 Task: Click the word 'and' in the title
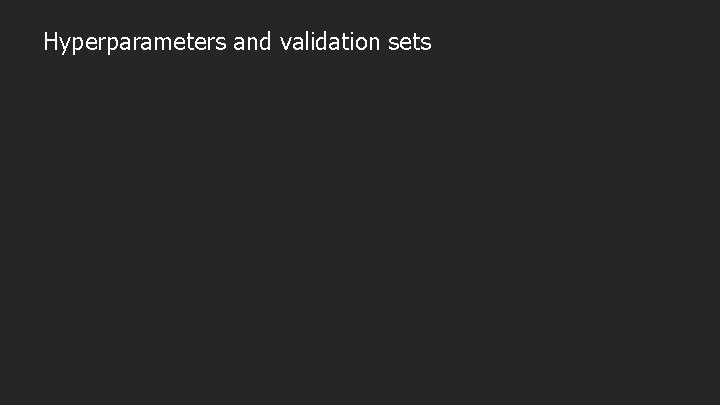(253, 41)
